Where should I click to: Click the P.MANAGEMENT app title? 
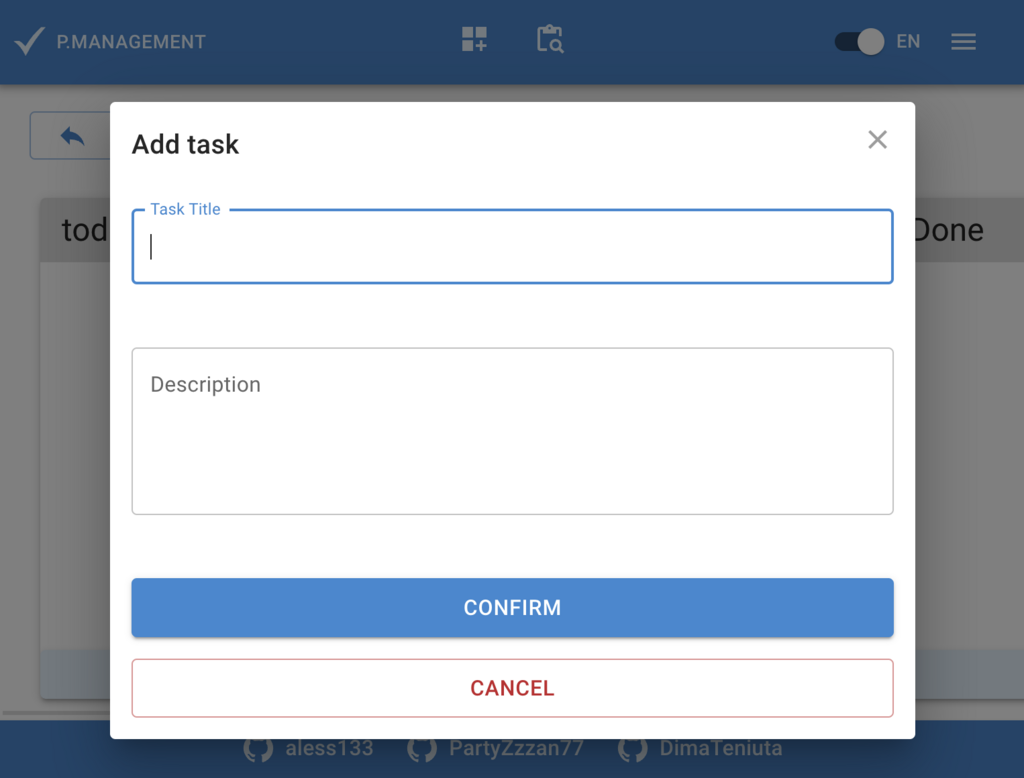coord(131,41)
